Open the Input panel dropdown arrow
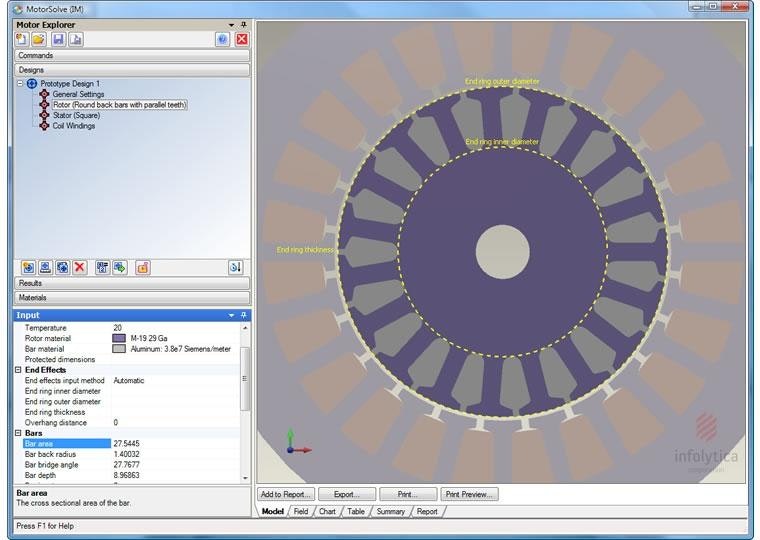This screenshot has width=760, height=540. [x=232, y=315]
